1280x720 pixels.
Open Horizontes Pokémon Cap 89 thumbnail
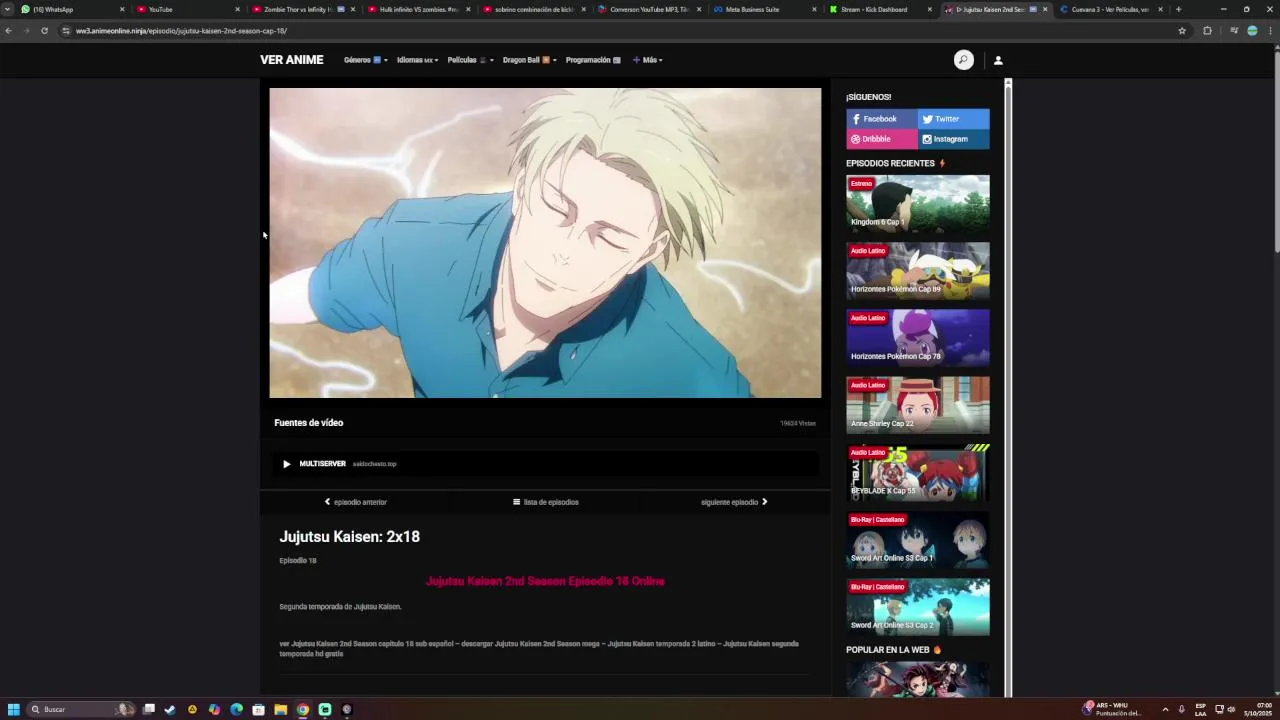coord(918,270)
